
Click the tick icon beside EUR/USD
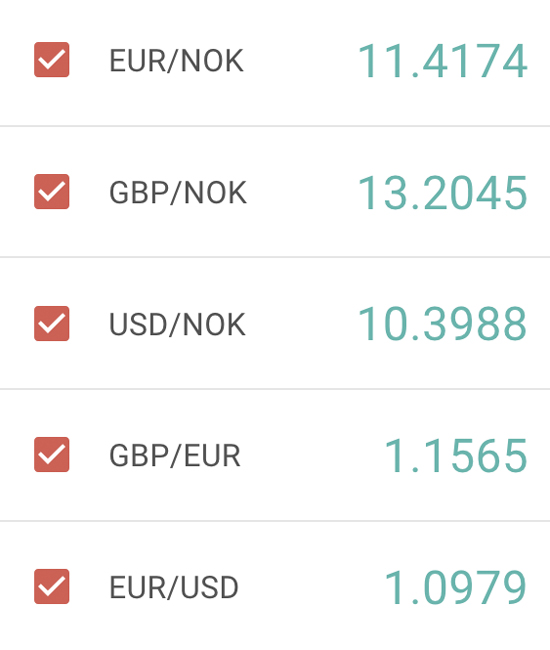51,586
